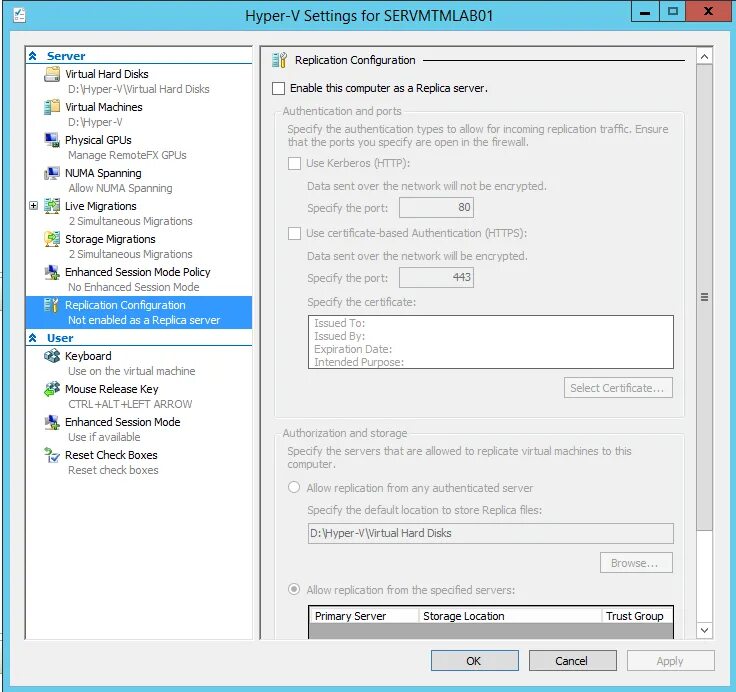Click the scrollbar down arrow

coord(704,630)
